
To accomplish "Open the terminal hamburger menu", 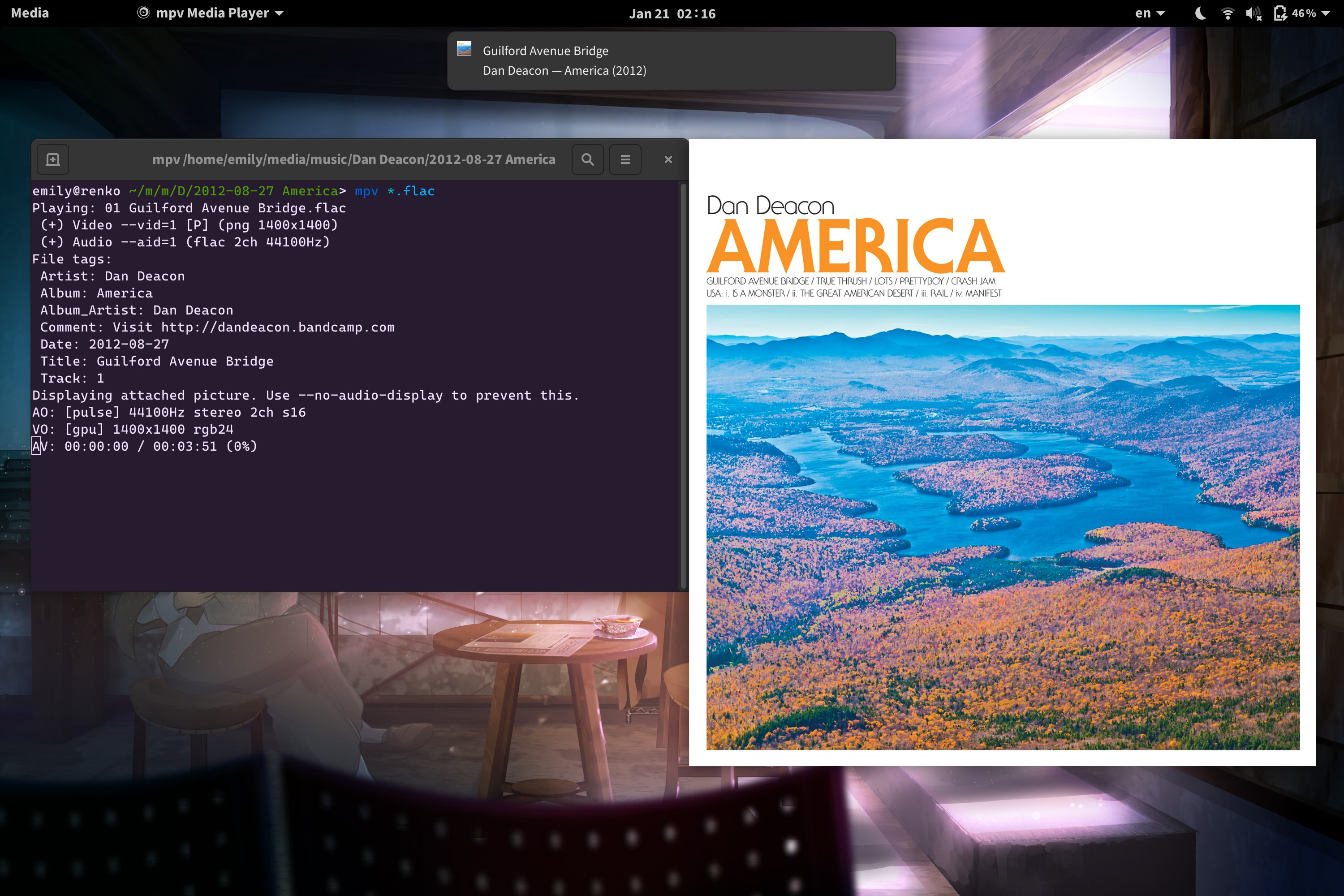I will pos(625,159).
